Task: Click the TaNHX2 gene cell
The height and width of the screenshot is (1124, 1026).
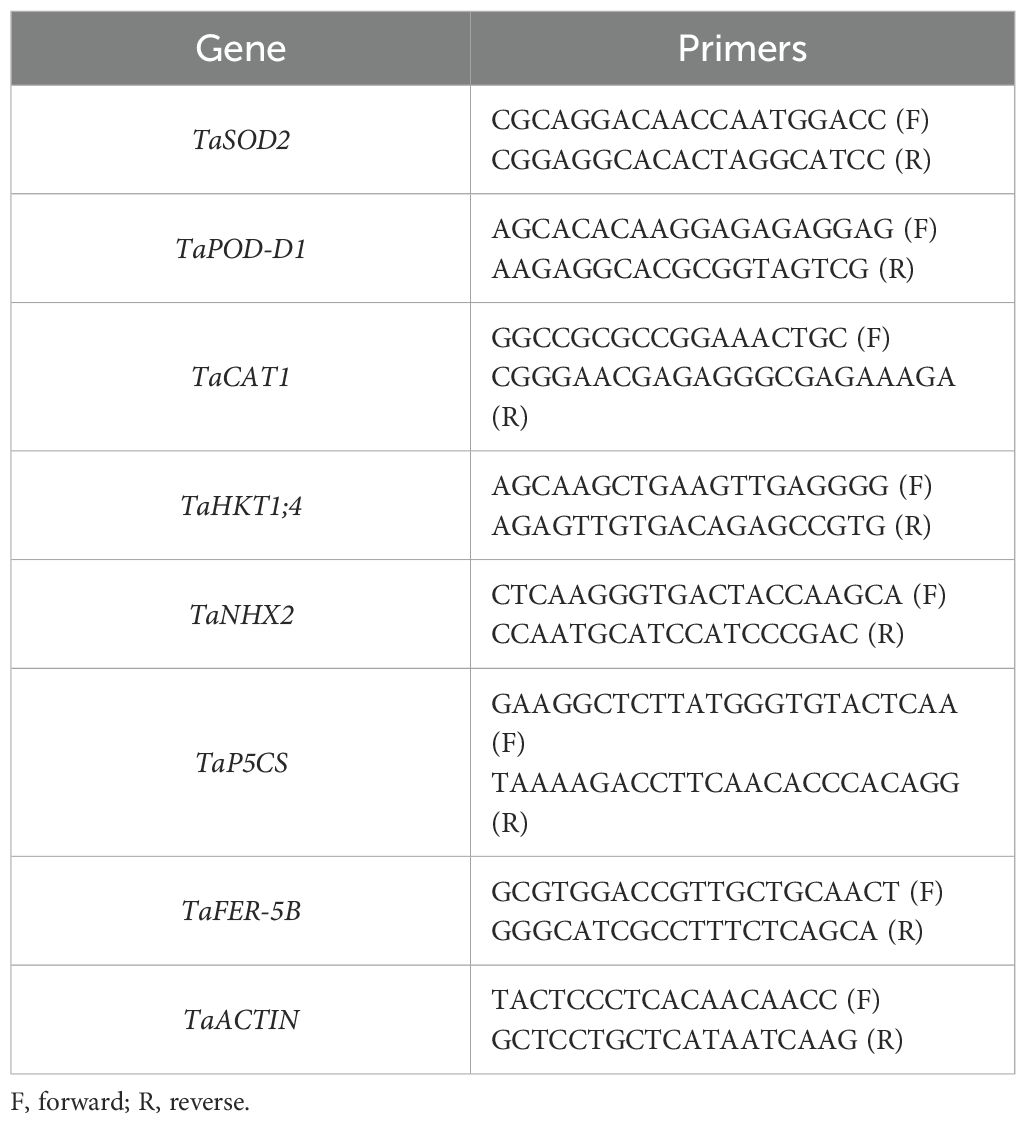Action: (x=241, y=614)
